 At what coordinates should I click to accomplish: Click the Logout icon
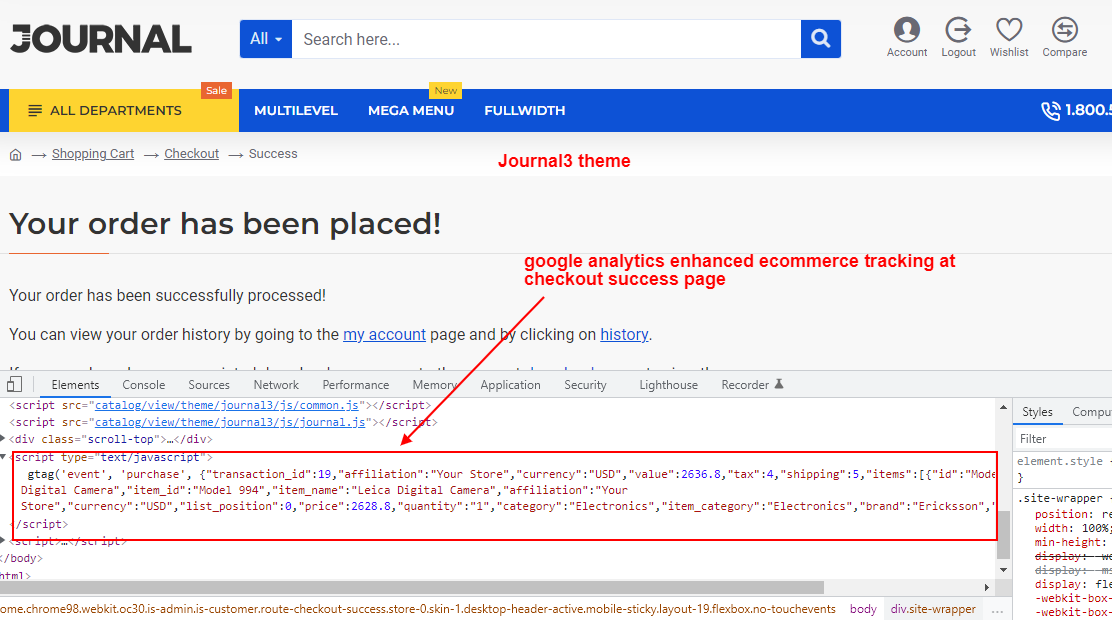pos(958,38)
